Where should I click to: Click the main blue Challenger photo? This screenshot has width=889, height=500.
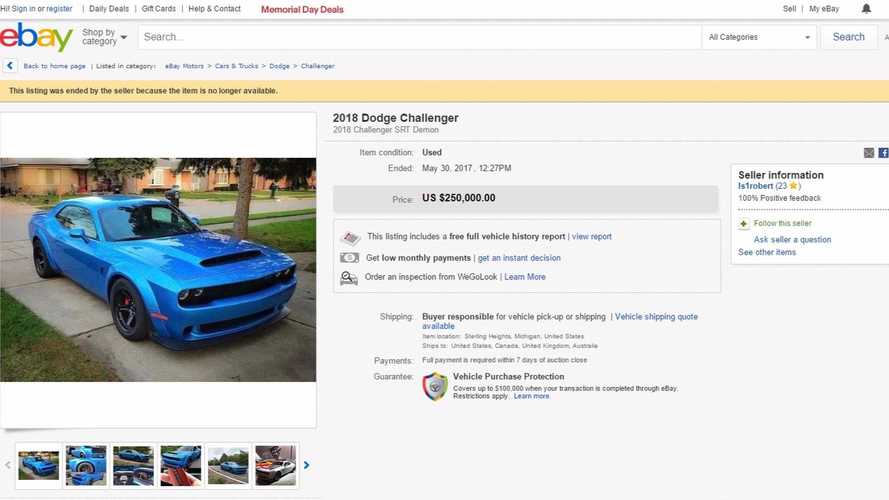(158, 269)
